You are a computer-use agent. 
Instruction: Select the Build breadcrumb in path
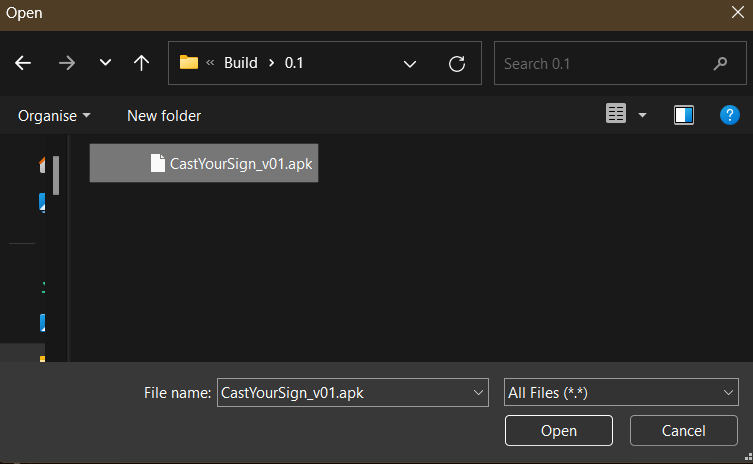coord(240,63)
